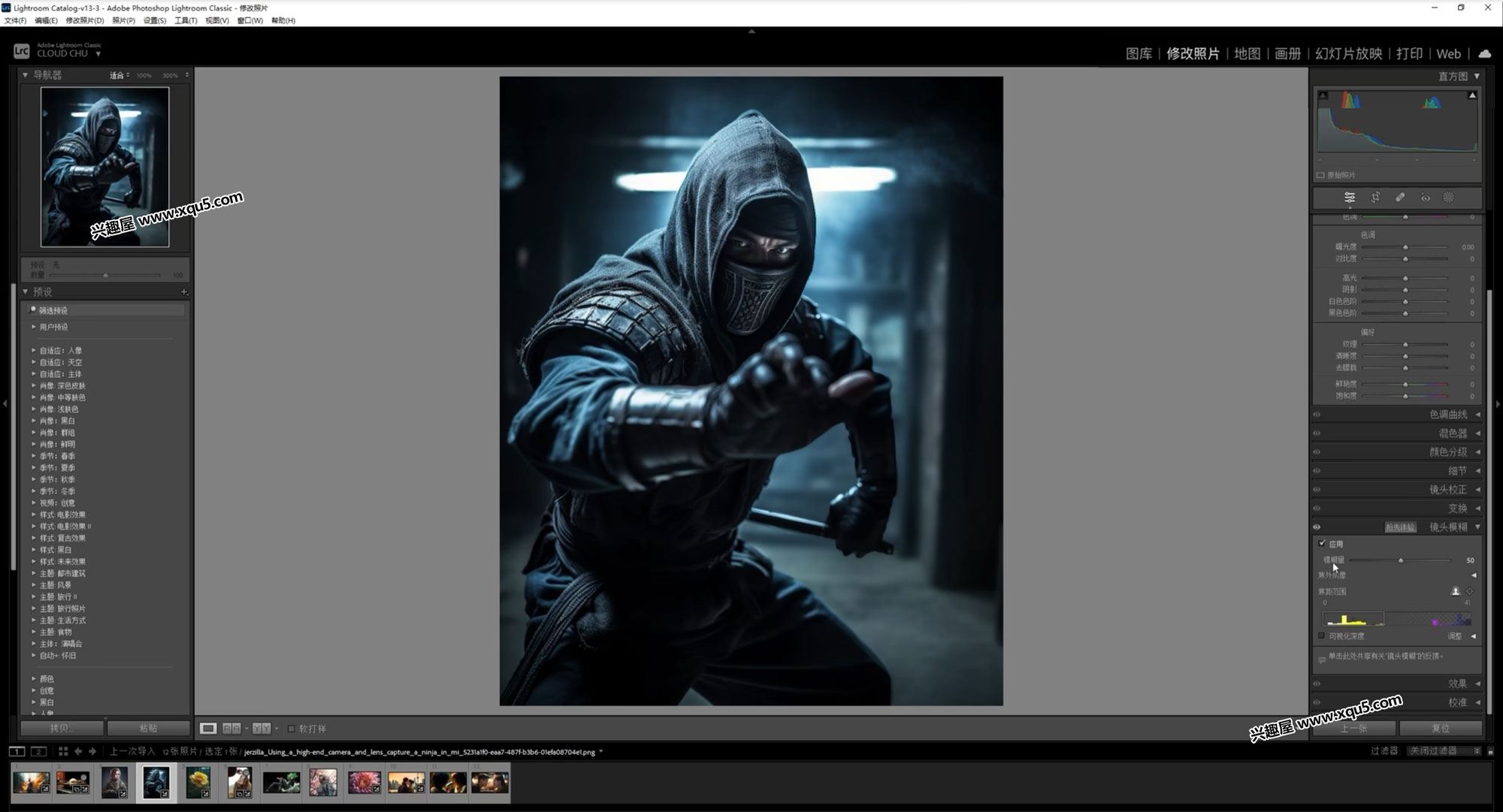Open the 照片(P) menu
The image size is (1503, 812).
click(123, 20)
